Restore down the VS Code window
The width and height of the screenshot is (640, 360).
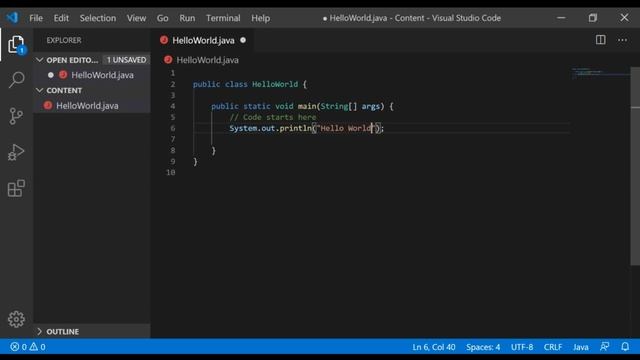(593, 18)
